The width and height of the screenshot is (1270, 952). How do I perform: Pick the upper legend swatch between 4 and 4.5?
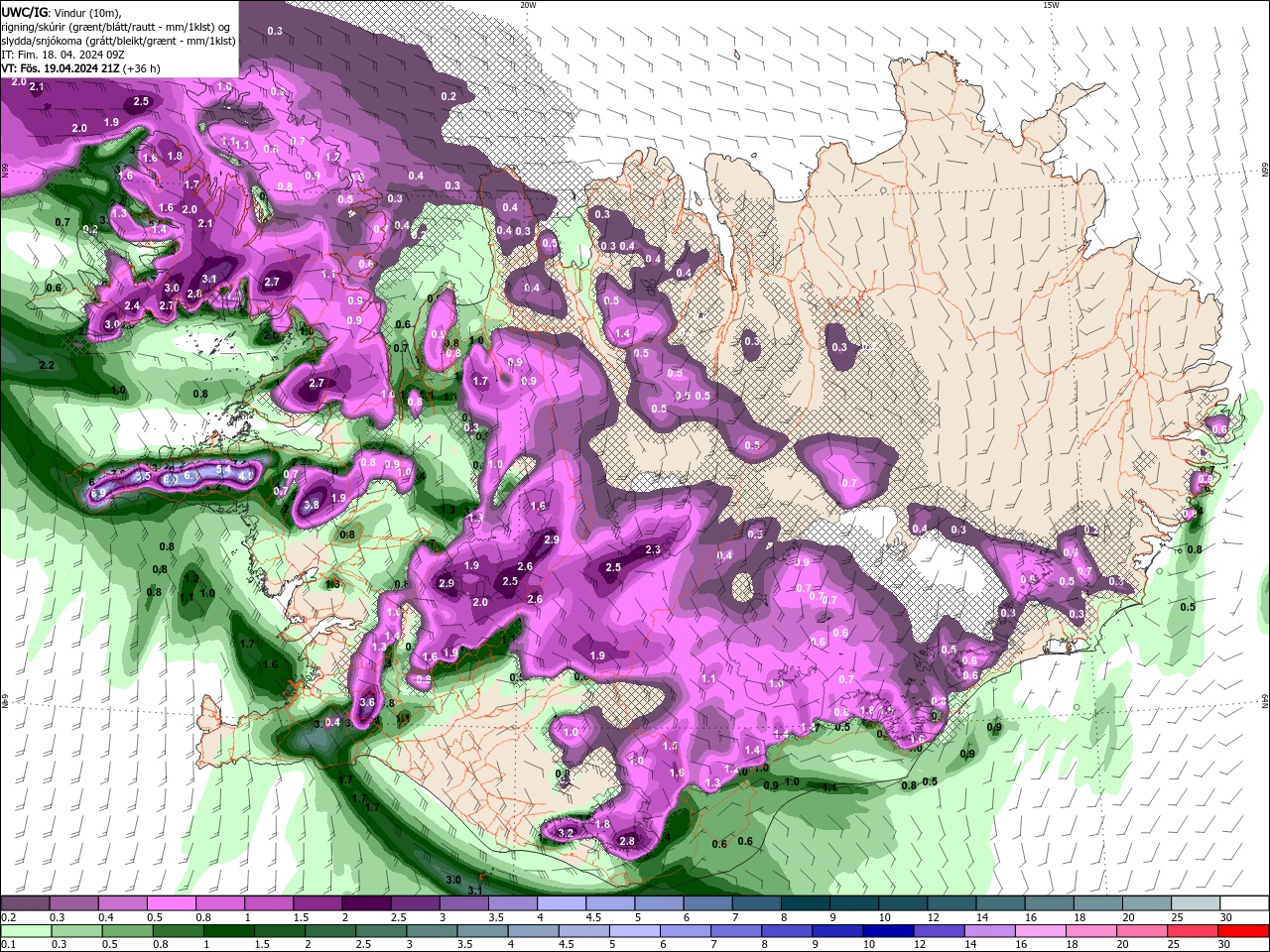(562, 903)
